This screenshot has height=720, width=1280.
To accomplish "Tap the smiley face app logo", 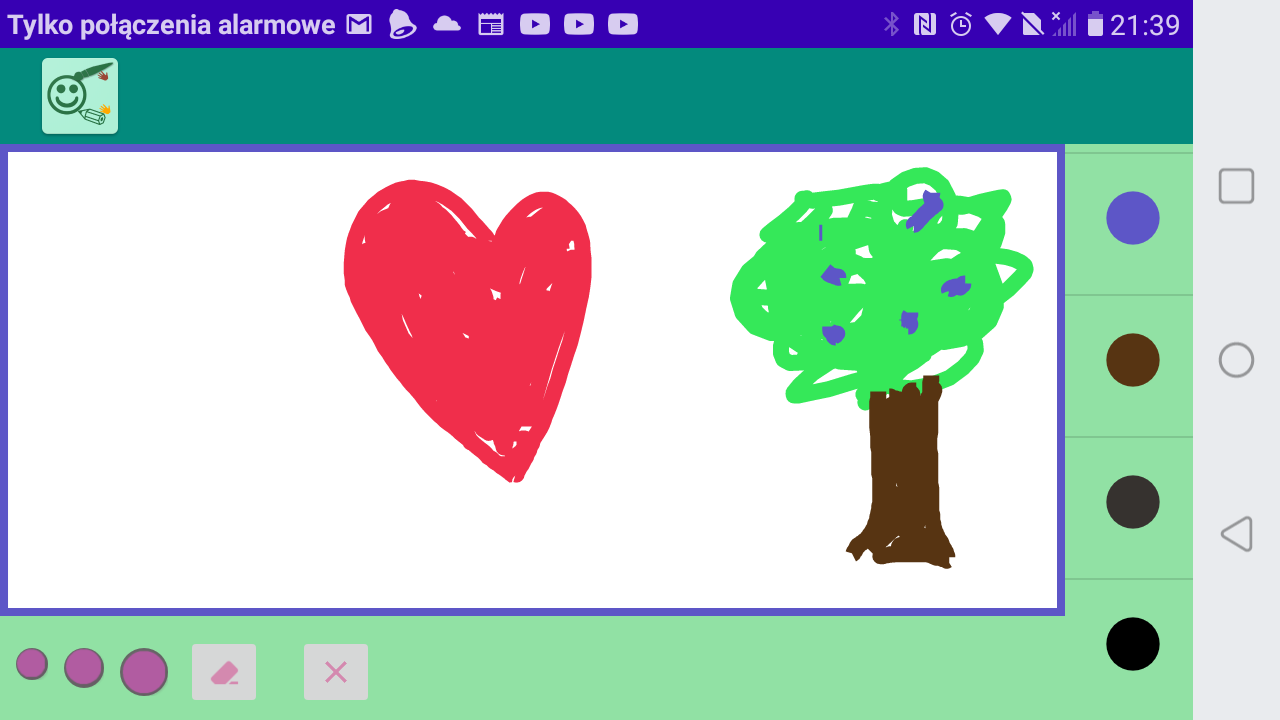I will tap(80, 96).
